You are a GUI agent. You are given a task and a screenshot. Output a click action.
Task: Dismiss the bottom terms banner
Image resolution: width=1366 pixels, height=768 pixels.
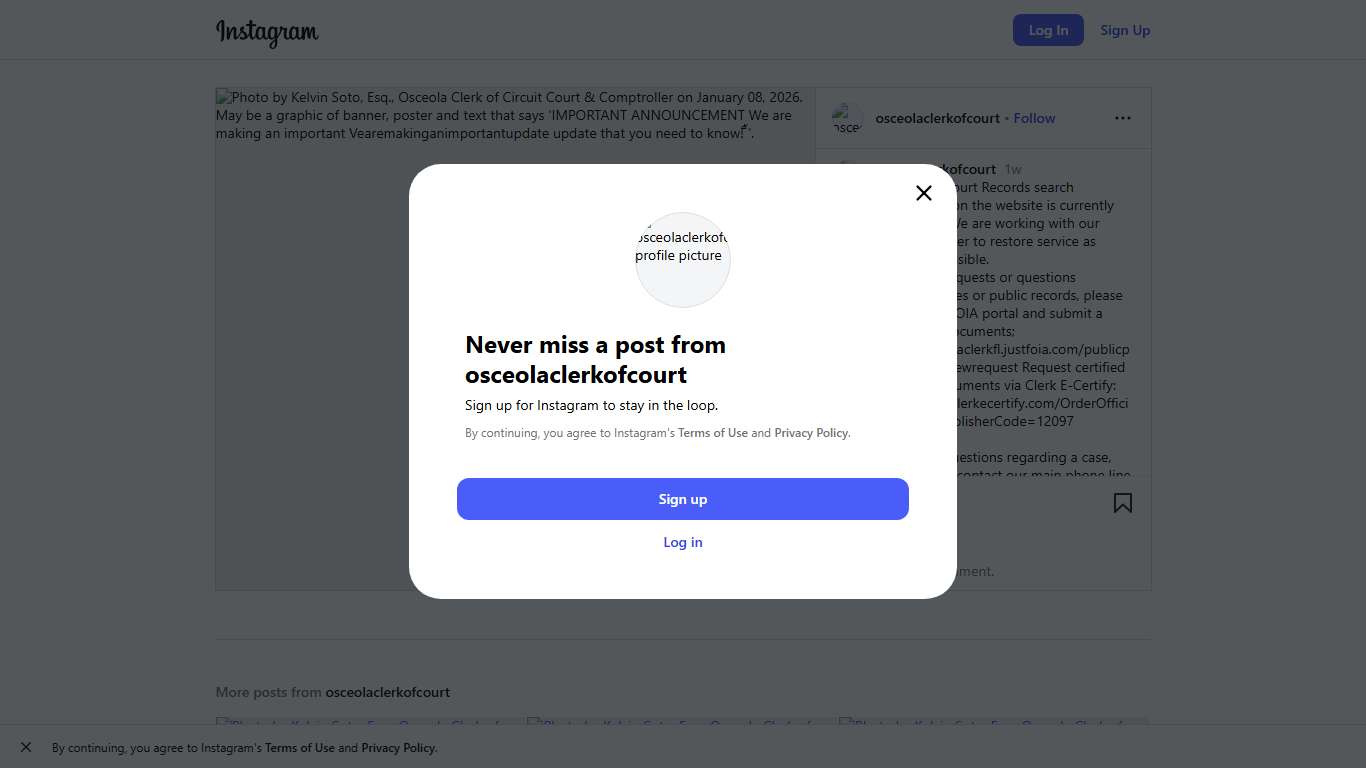point(26,747)
